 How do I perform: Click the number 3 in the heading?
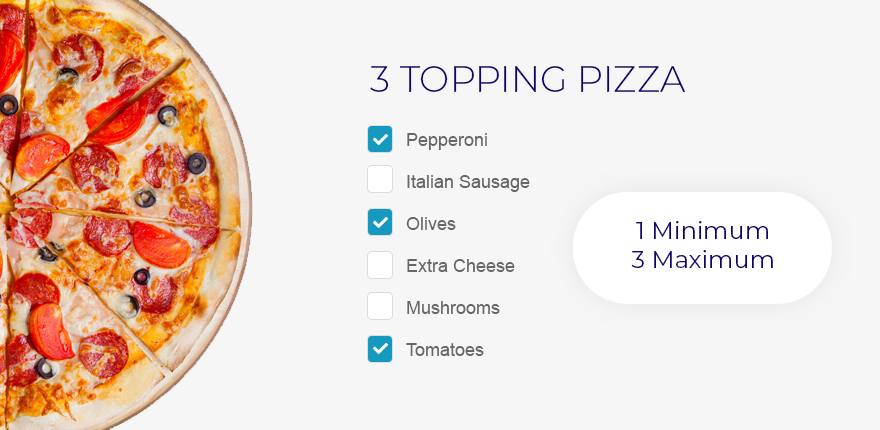tap(379, 79)
